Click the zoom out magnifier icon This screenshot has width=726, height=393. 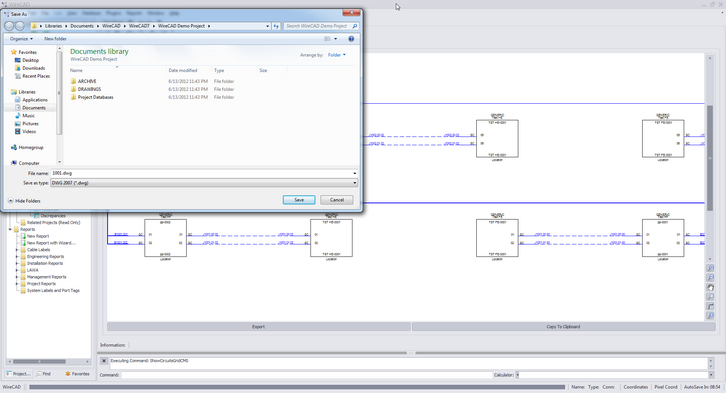(x=710, y=278)
